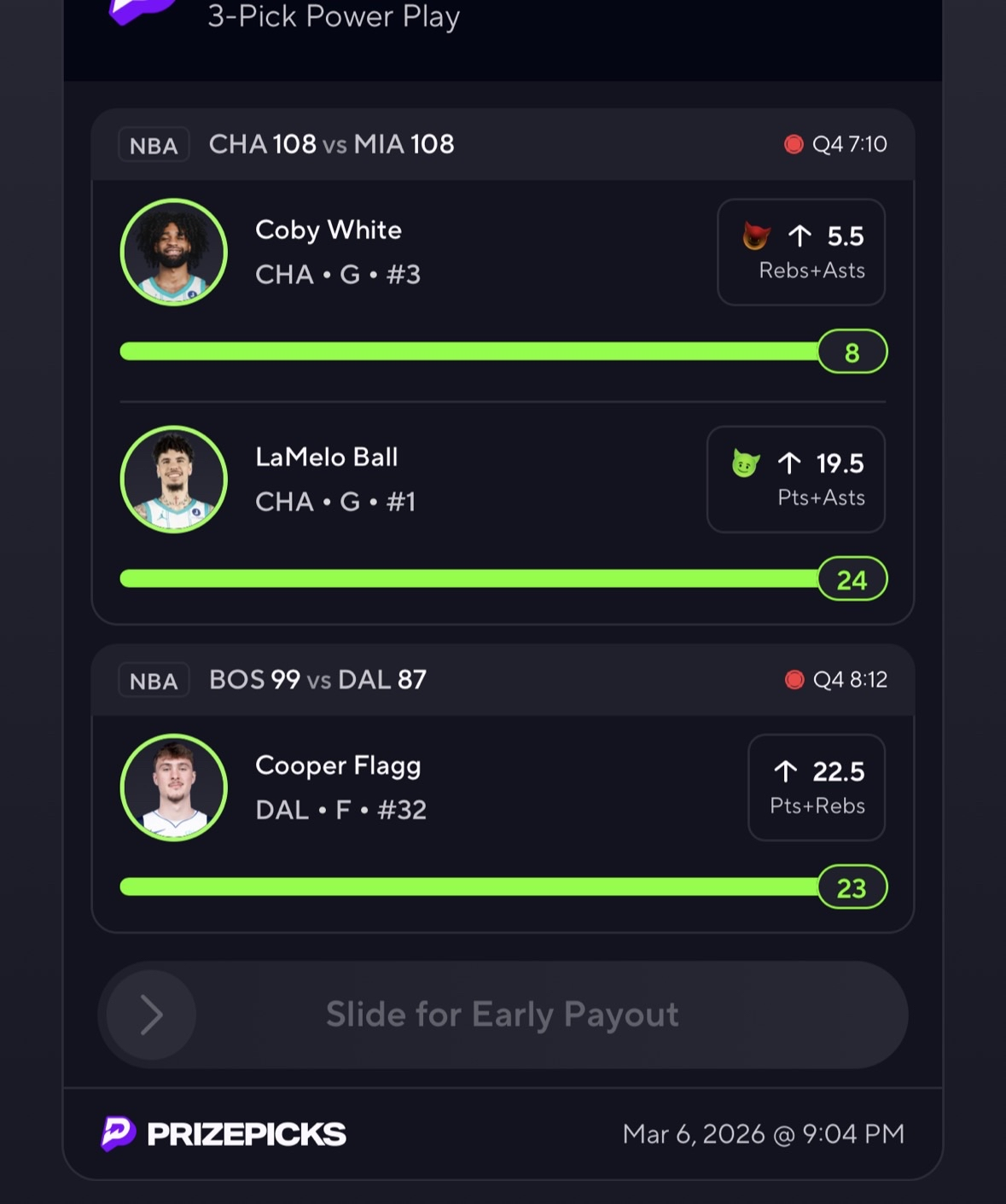Open Cooper Flagg's player headshot
Image resolution: width=1006 pixels, height=1204 pixels.
(x=174, y=788)
